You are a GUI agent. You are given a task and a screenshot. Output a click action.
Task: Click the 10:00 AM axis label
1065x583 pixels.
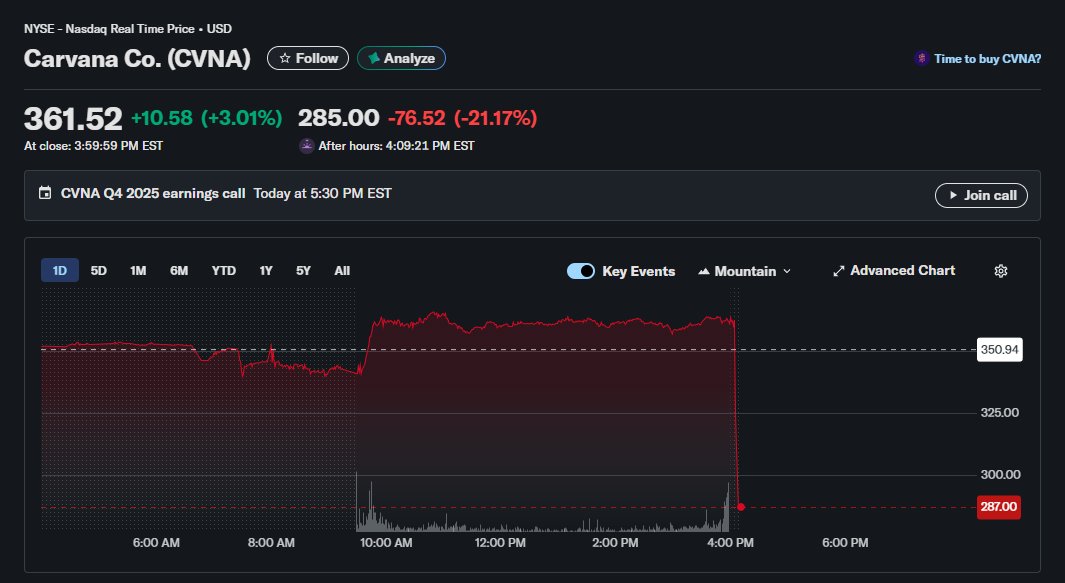(x=386, y=543)
